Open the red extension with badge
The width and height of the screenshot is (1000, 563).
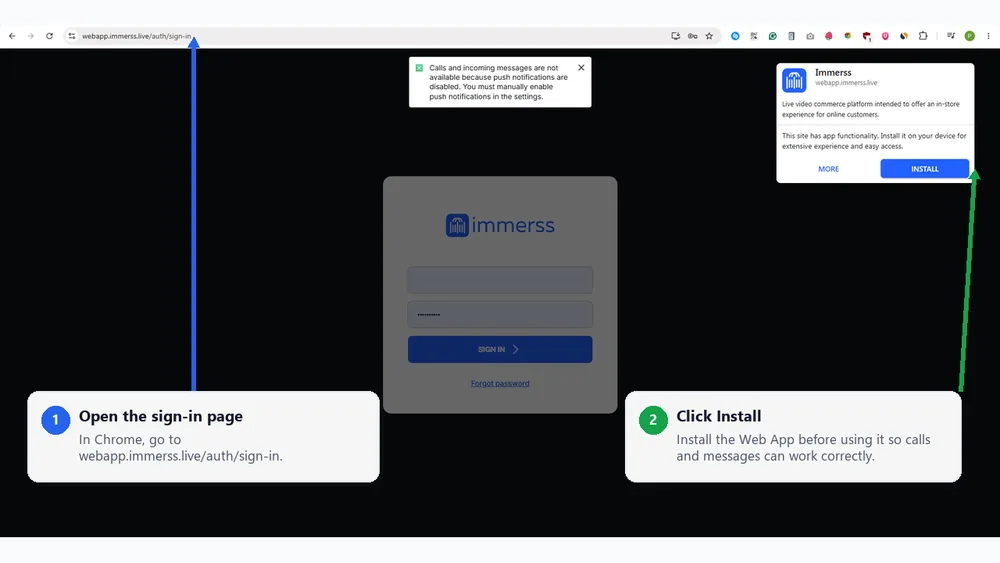867,36
